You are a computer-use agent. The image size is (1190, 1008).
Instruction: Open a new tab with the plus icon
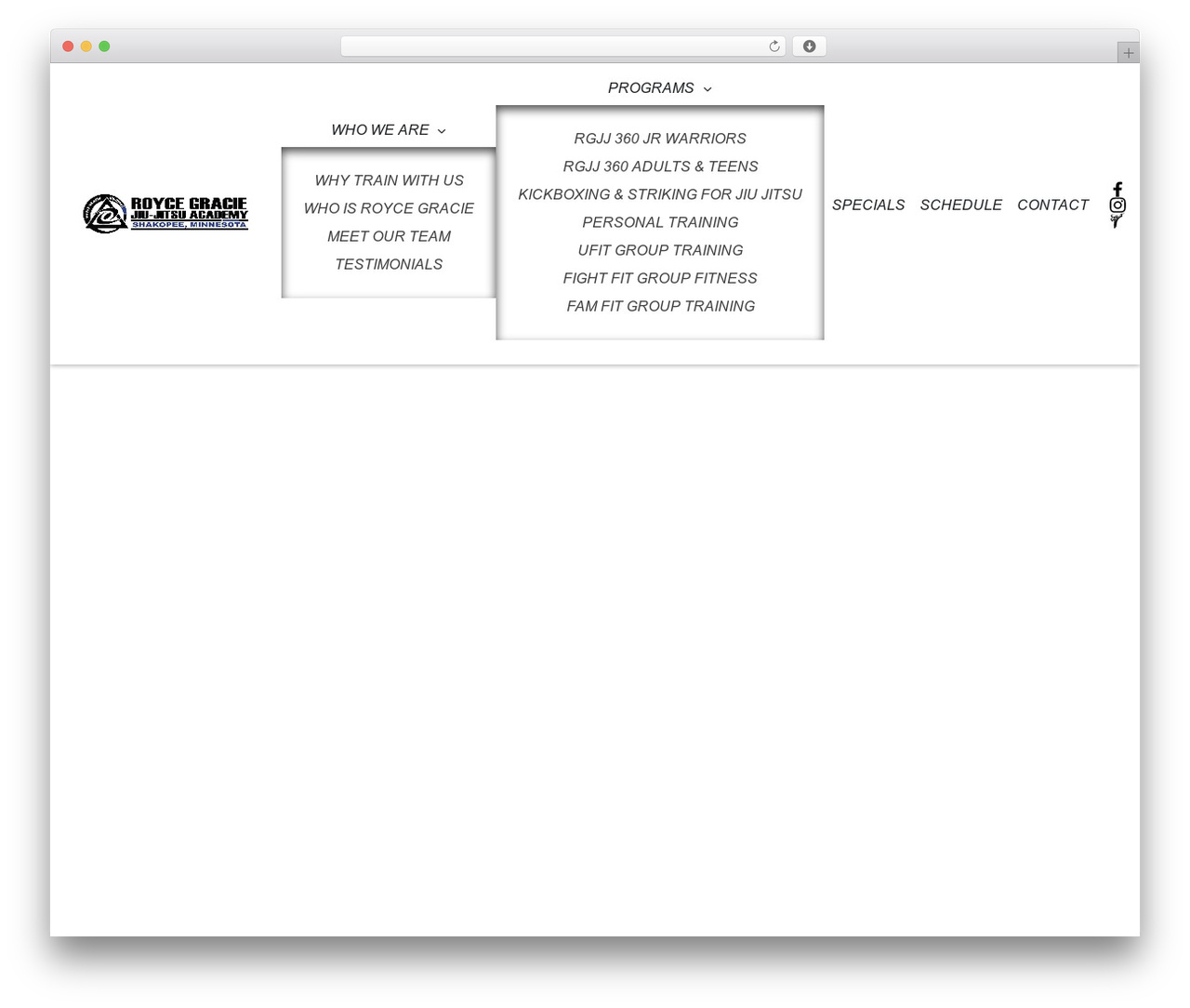pos(1128,53)
